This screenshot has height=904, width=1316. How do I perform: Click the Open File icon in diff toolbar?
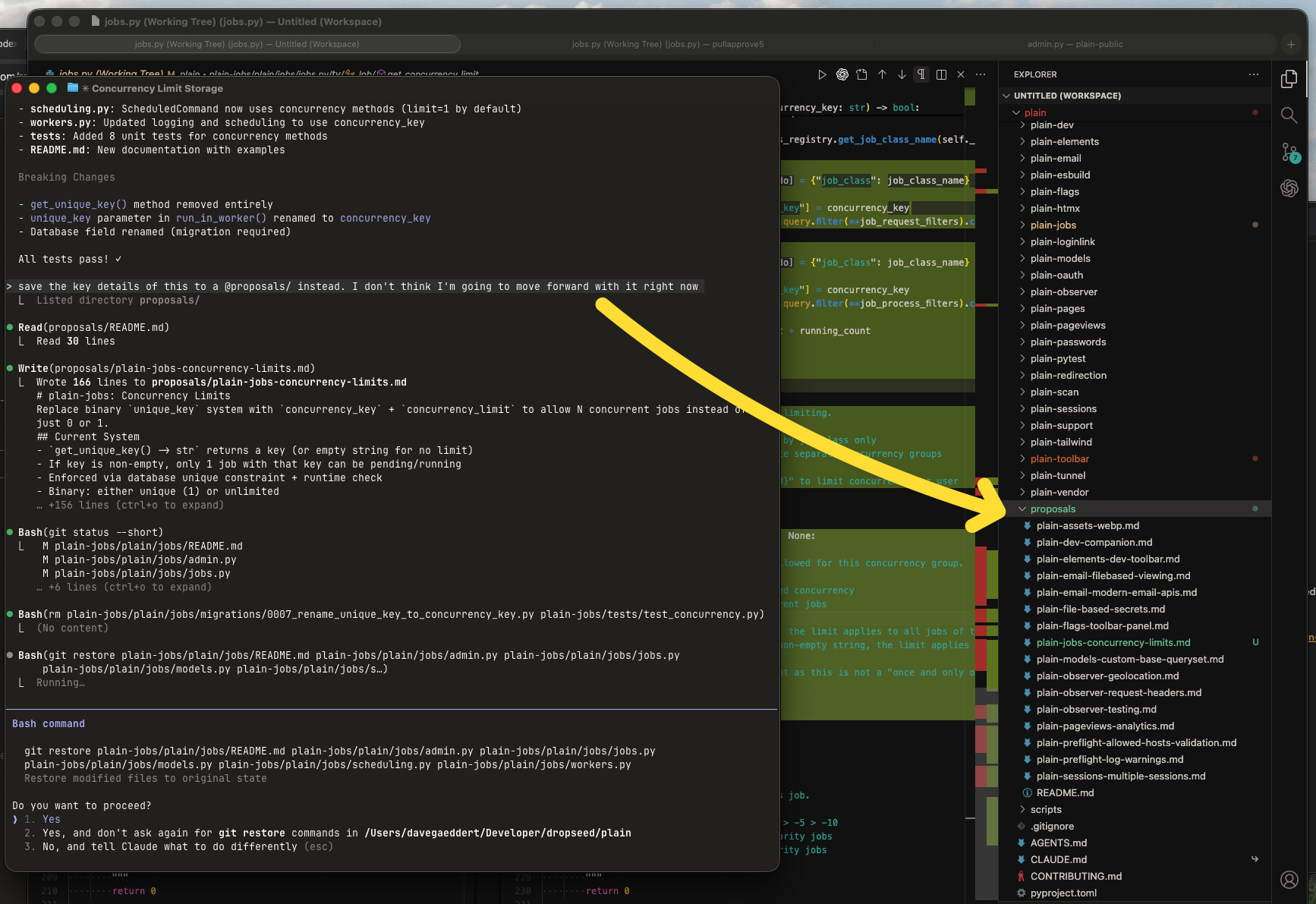tap(861, 74)
